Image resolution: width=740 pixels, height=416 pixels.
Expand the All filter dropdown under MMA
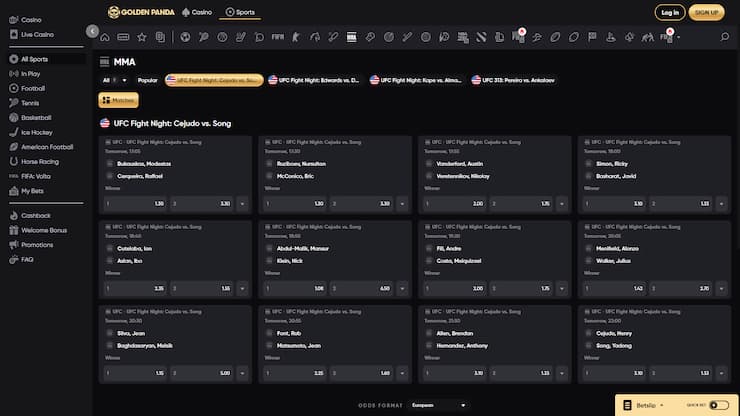click(115, 80)
